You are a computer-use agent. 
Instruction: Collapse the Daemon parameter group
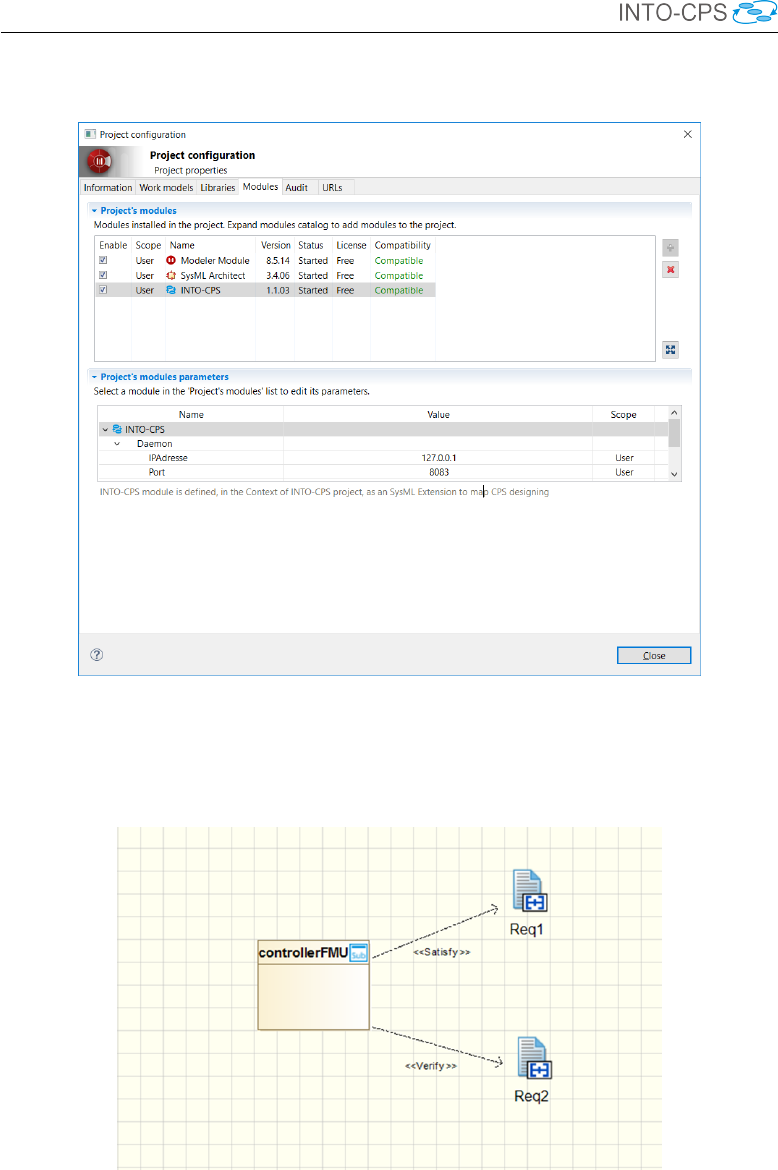coord(117,444)
